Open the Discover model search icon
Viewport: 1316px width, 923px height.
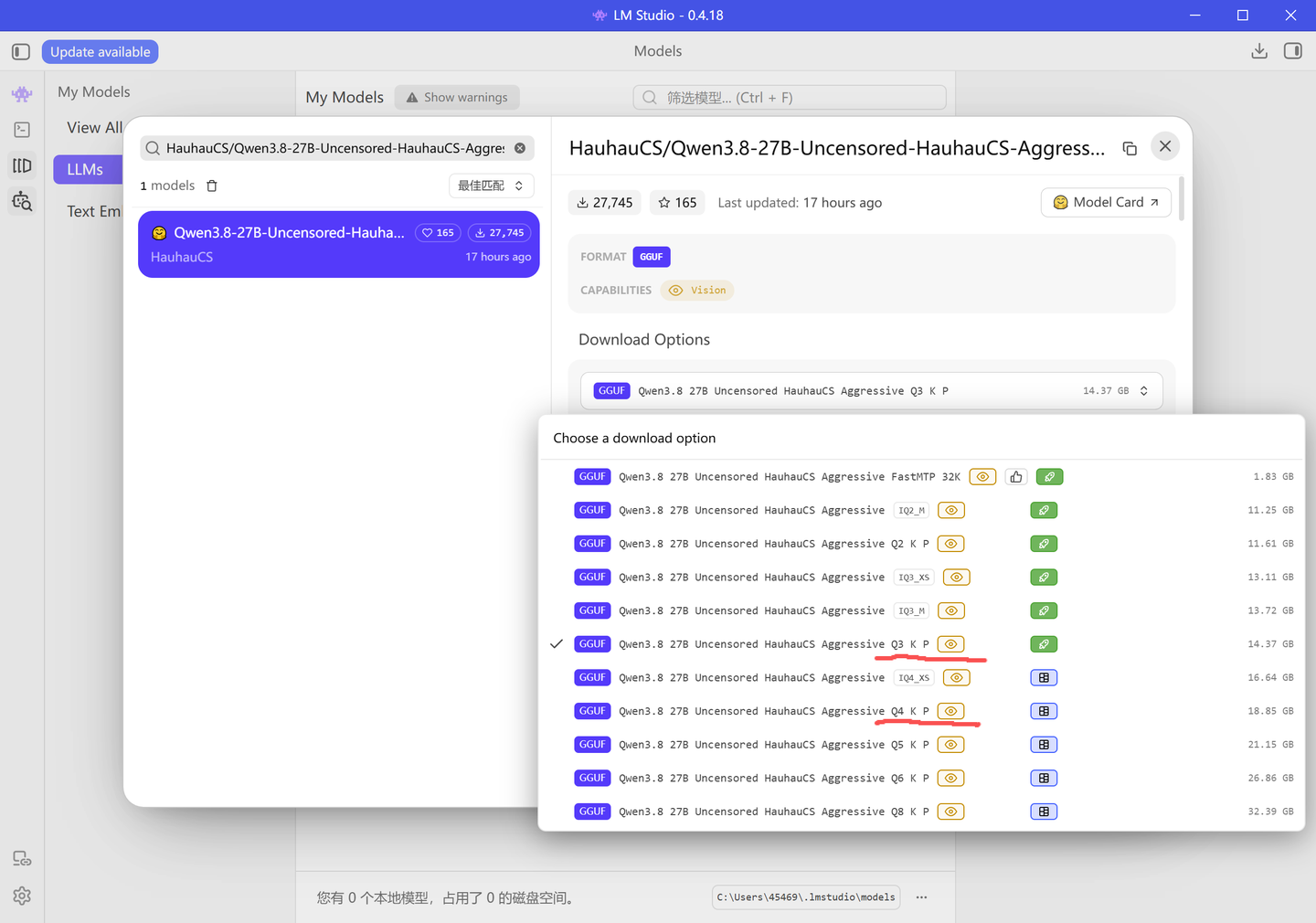coord(22,201)
